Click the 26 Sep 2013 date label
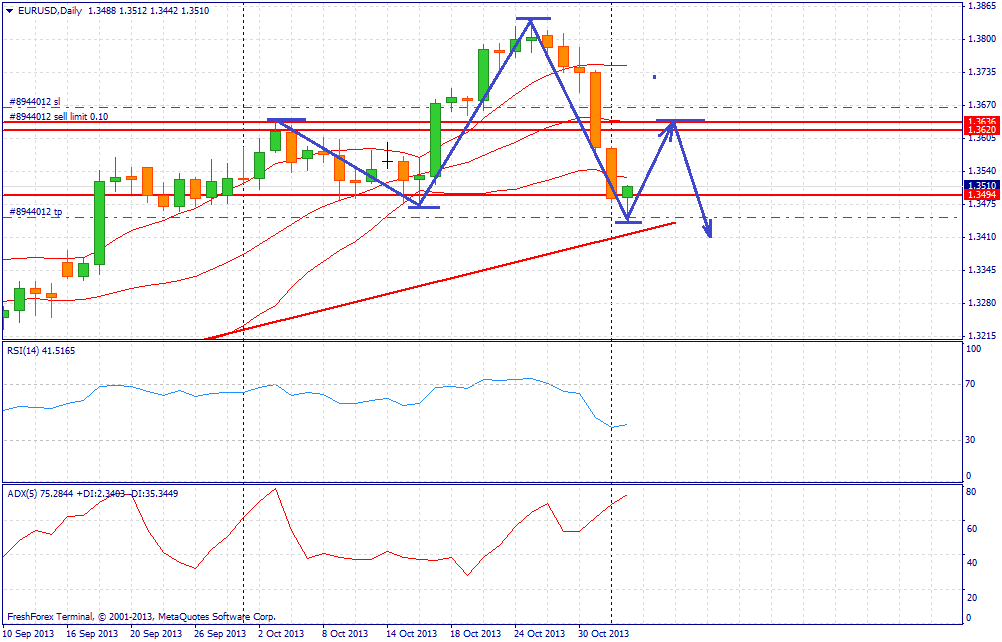Screen dimensions: 1002x642 [219, 634]
